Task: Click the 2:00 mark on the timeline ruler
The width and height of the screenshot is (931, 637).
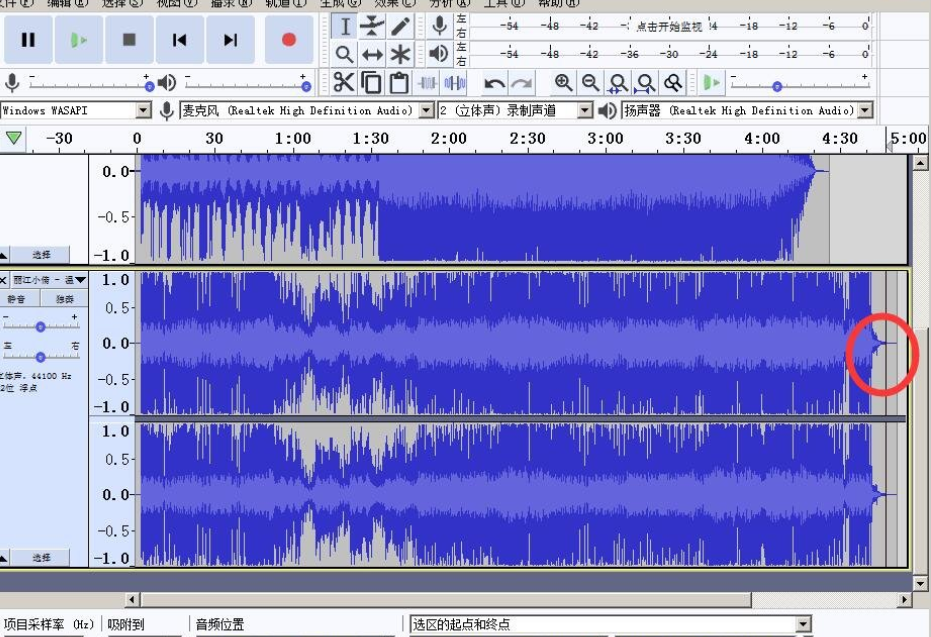Action: (448, 139)
